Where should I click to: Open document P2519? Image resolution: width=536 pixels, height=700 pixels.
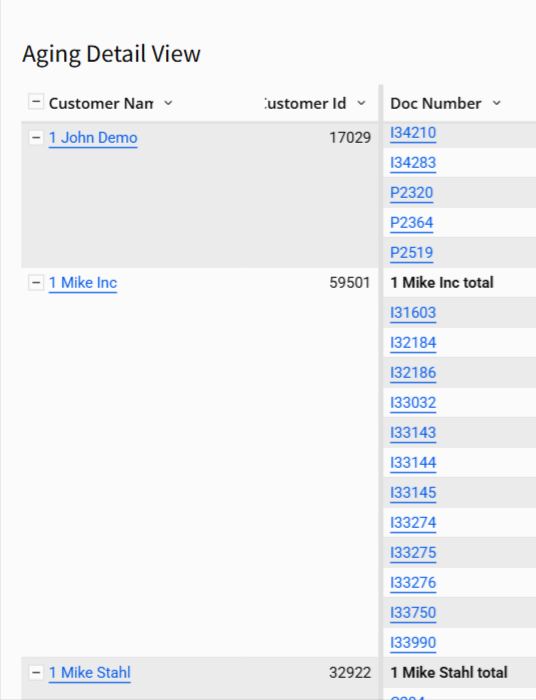coord(411,252)
